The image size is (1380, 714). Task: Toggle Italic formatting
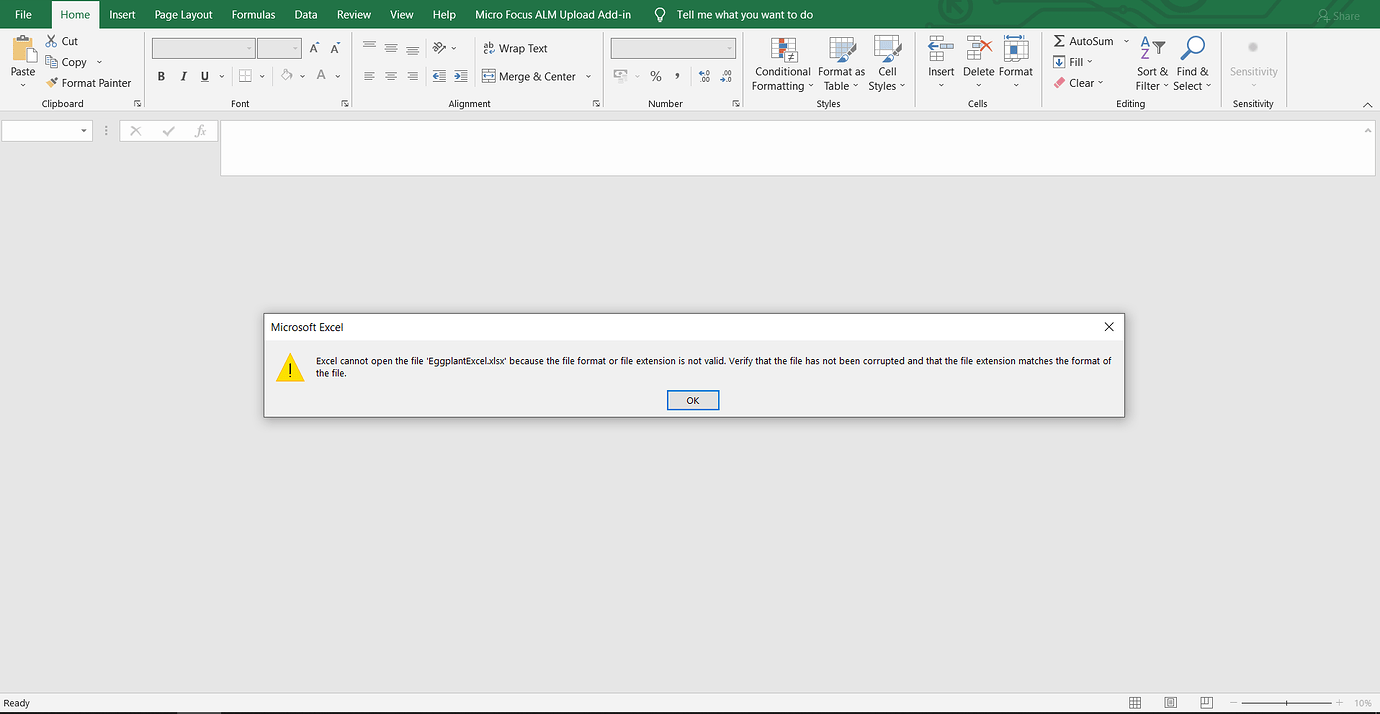tap(183, 76)
